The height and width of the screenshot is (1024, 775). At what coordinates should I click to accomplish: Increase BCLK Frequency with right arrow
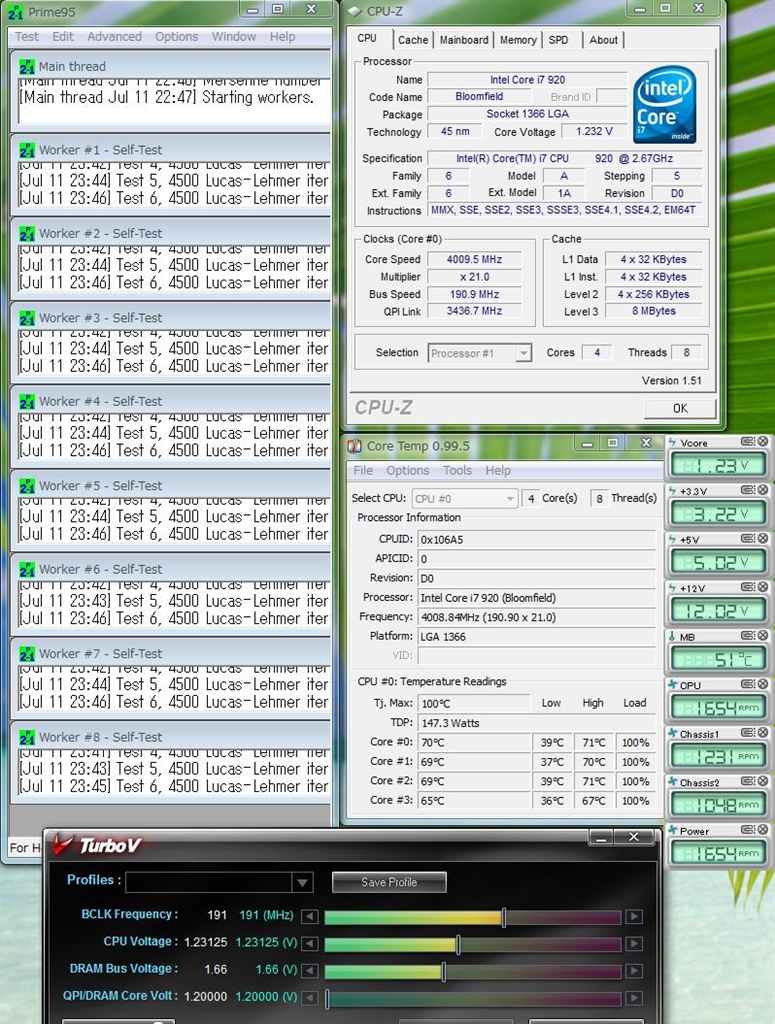(x=634, y=917)
